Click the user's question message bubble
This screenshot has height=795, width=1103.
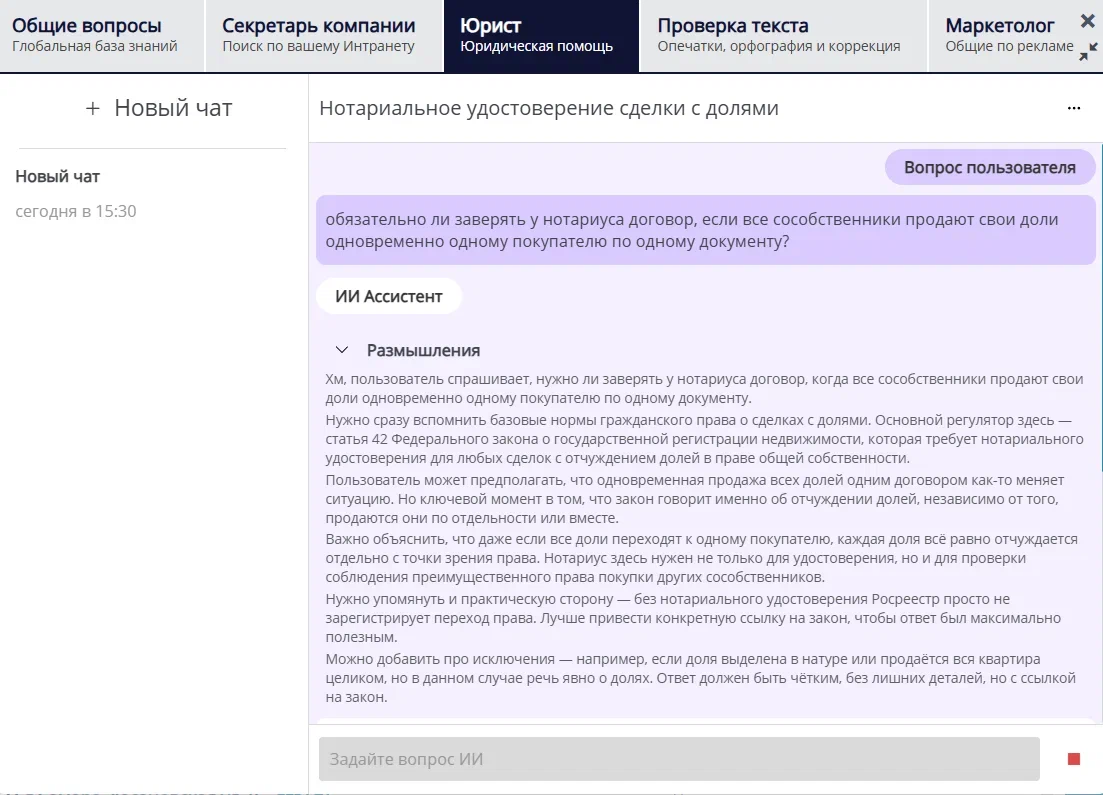705,231
